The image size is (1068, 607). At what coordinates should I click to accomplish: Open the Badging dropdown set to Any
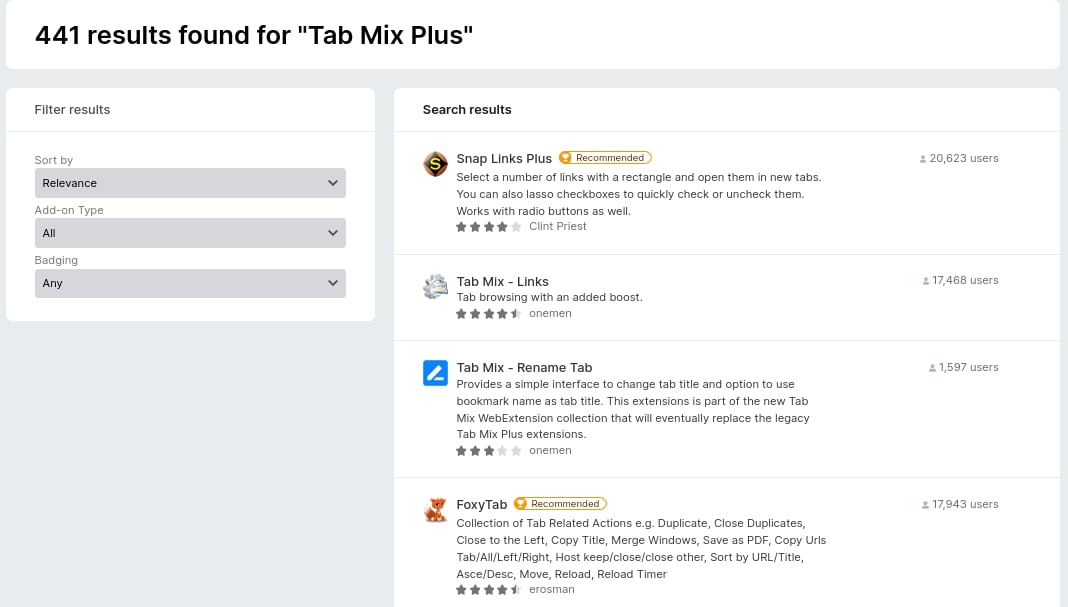coord(190,283)
